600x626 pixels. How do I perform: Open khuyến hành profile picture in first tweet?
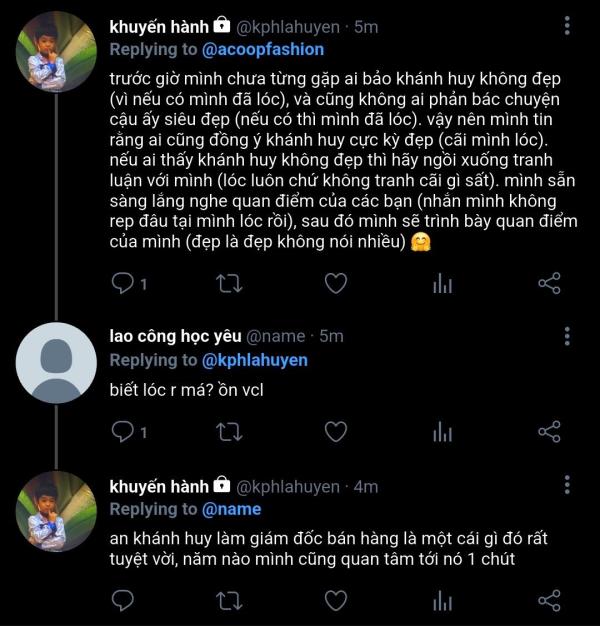click(x=56, y=52)
